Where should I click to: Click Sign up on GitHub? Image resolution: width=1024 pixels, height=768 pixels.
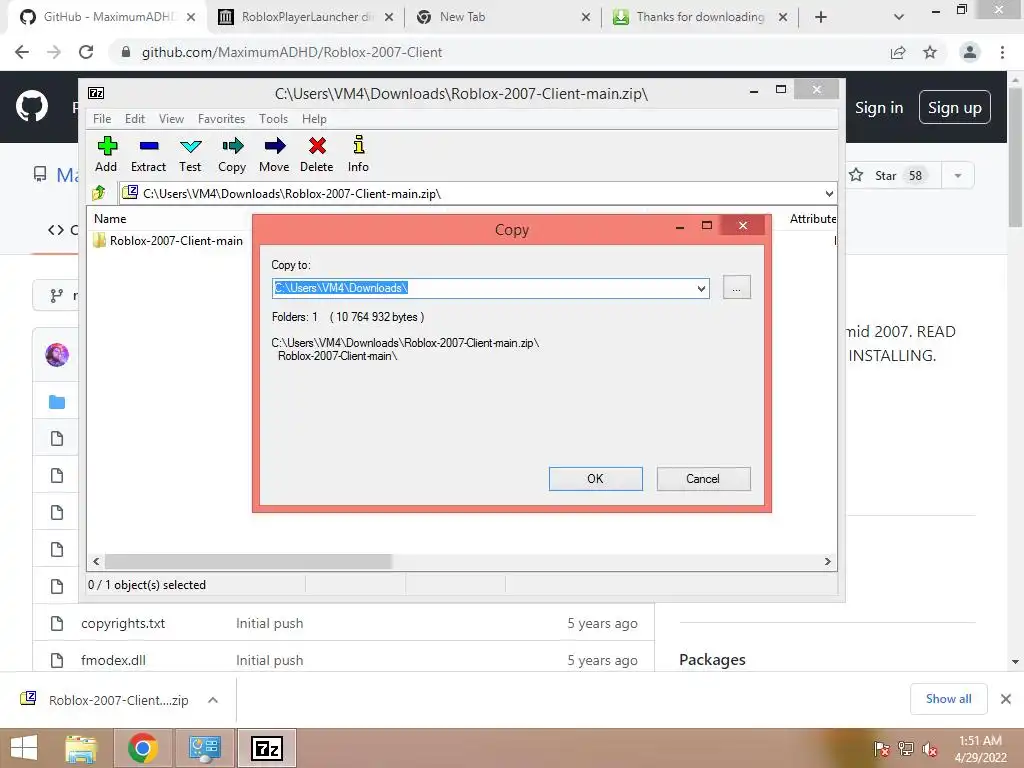click(x=955, y=108)
